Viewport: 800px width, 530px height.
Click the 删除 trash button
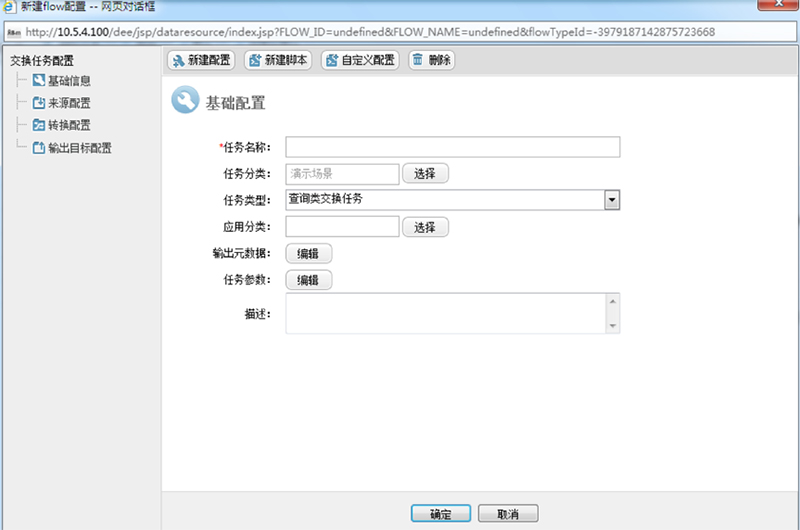pyautogui.click(x=430, y=60)
